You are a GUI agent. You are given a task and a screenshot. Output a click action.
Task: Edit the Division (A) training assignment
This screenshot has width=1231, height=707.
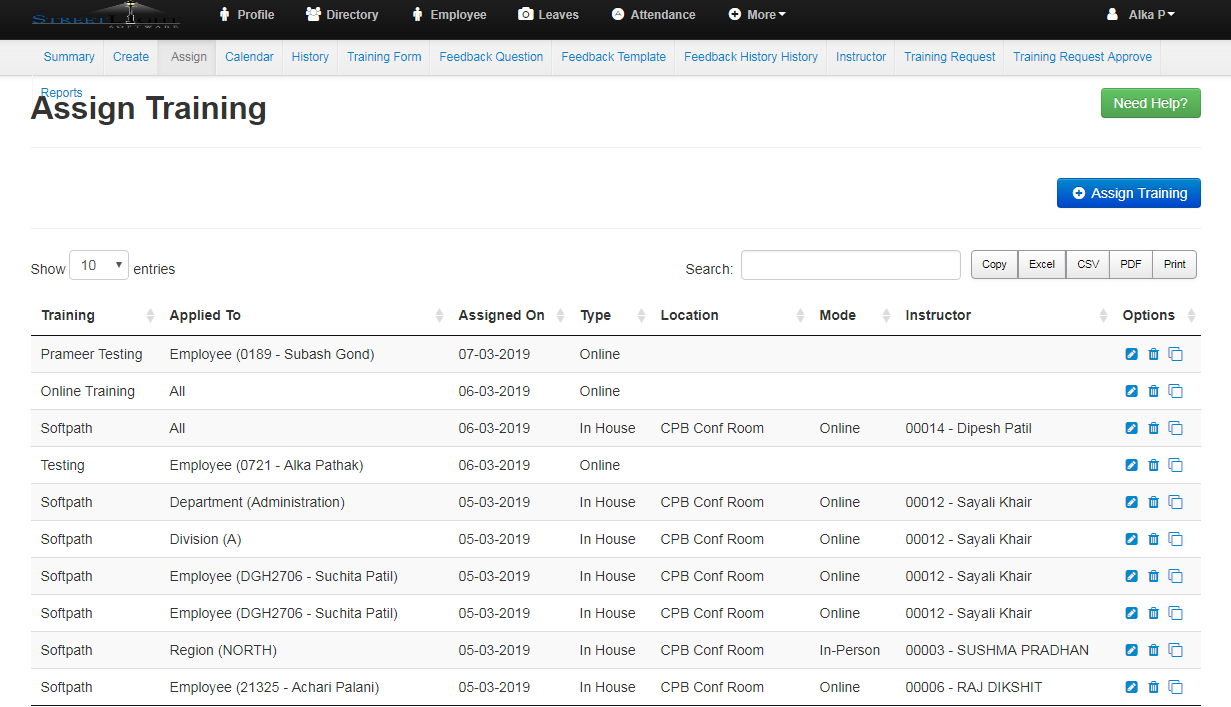(x=1131, y=539)
